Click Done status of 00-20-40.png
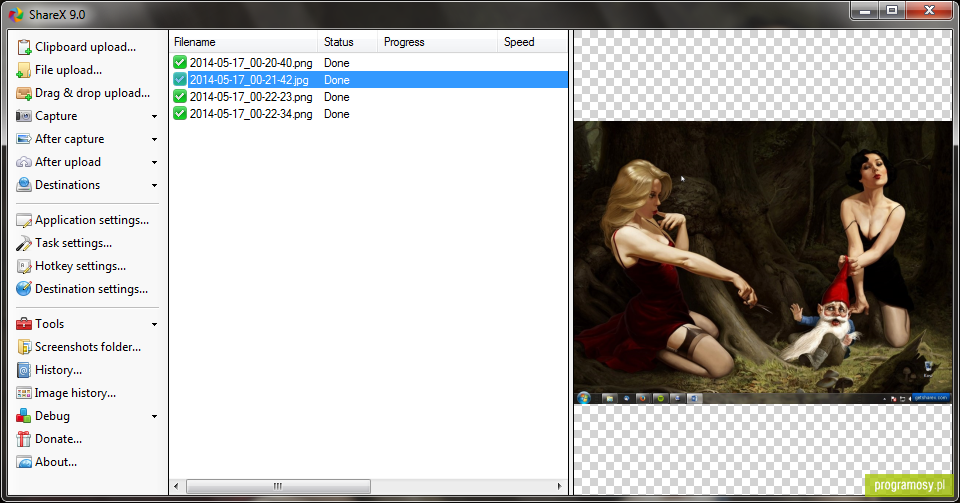Image resolution: width=960 pixels, height=503 pixels. (x=337, y=63)
